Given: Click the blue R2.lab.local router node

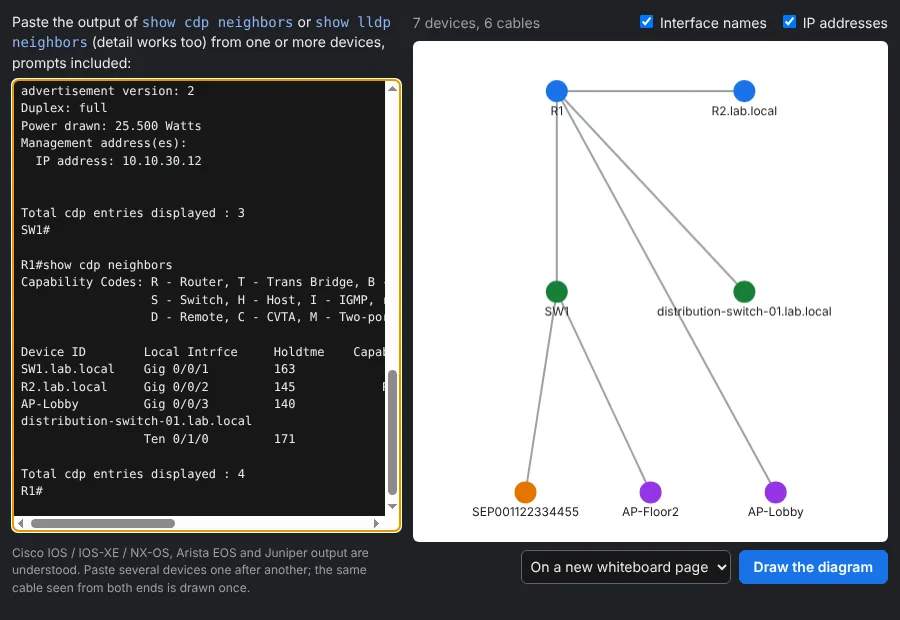Looking at the screenshot, I should (744, 91).
